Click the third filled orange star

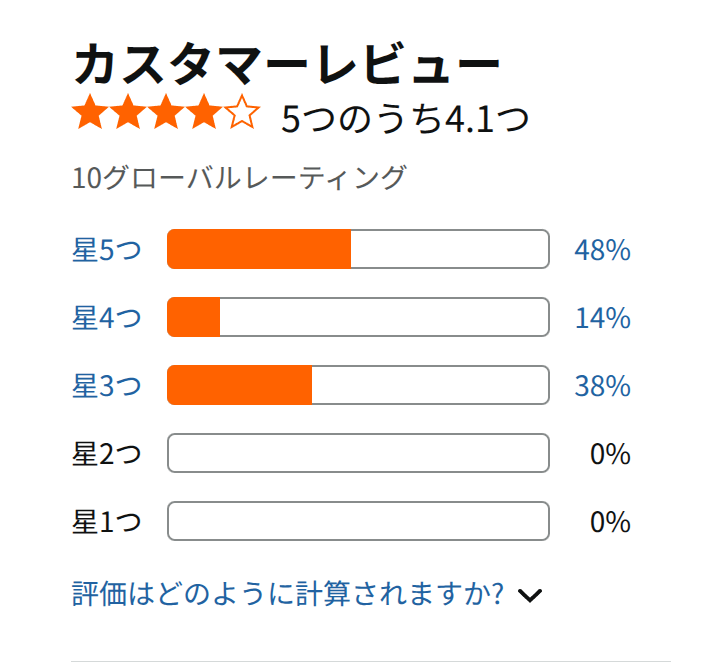[166, 112]
